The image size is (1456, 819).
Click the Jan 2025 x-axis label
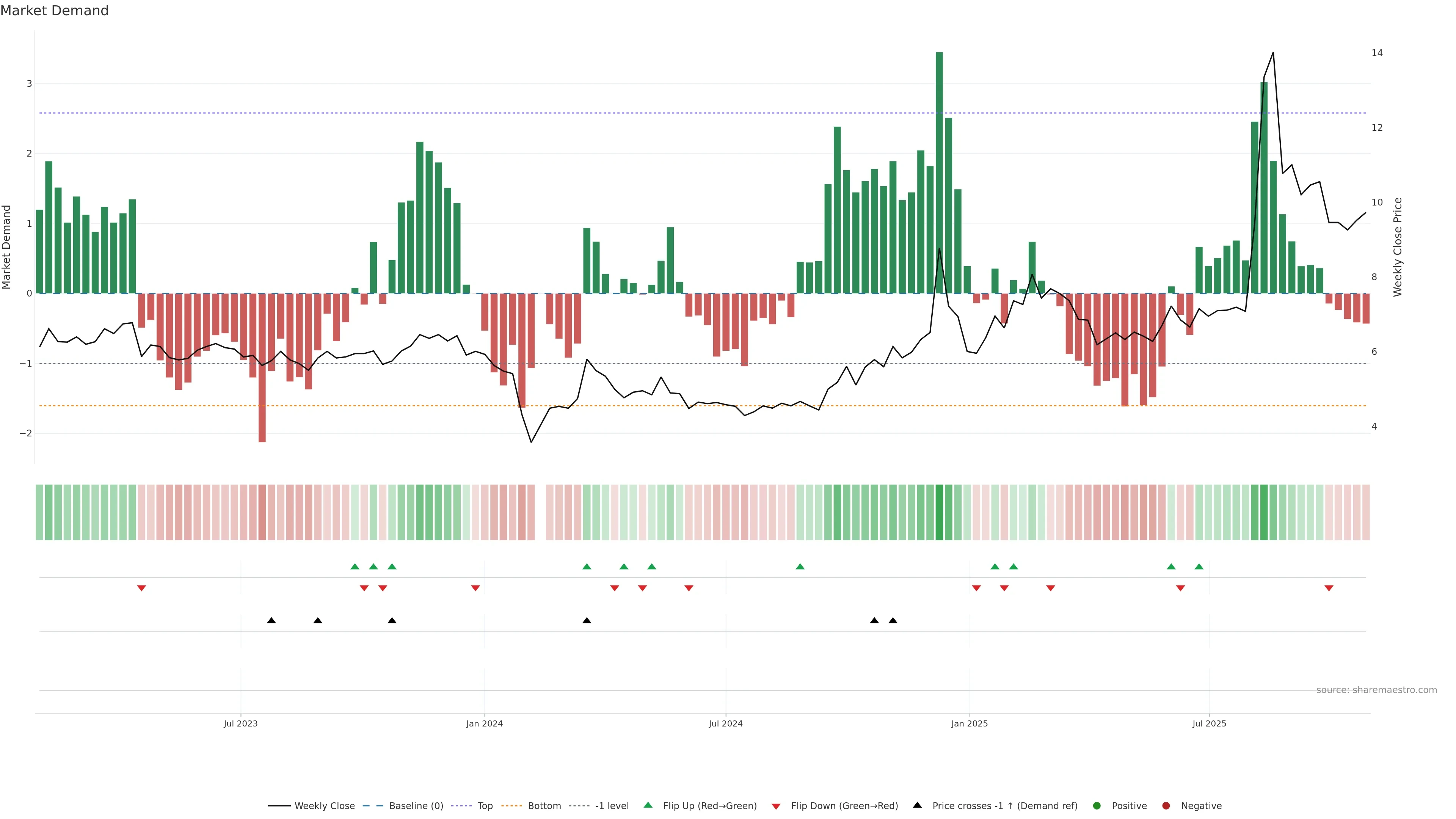pyautogui.click(x=970, y=724)
